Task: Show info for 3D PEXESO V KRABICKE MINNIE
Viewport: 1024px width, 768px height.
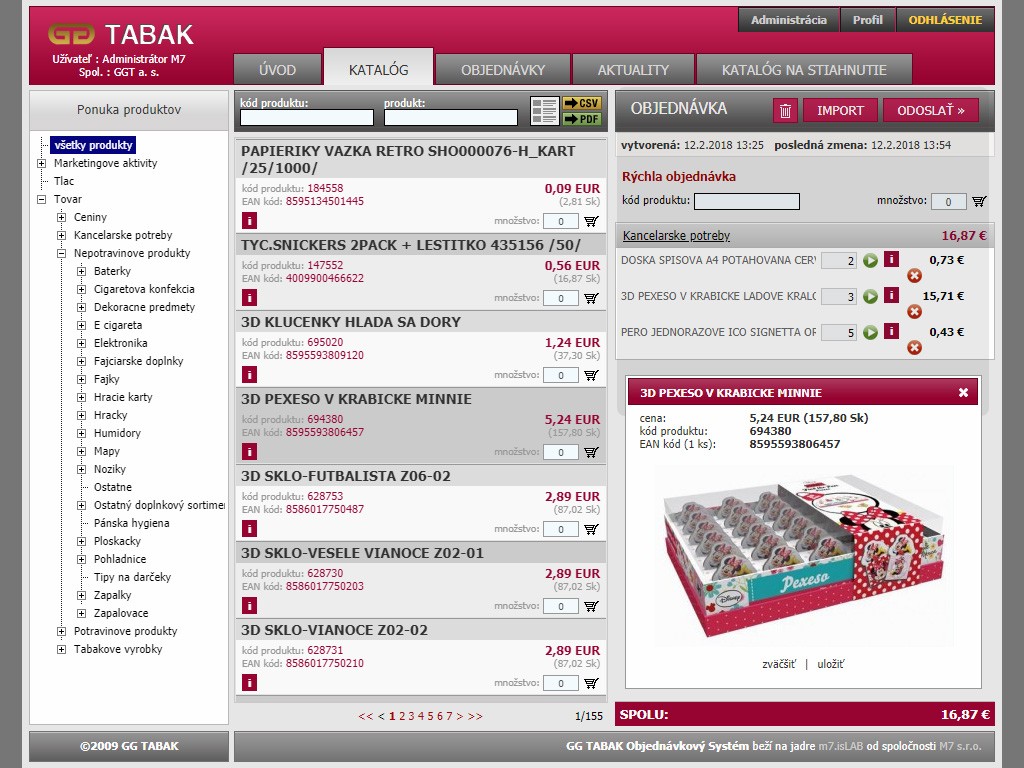Action: coord(249,452)
